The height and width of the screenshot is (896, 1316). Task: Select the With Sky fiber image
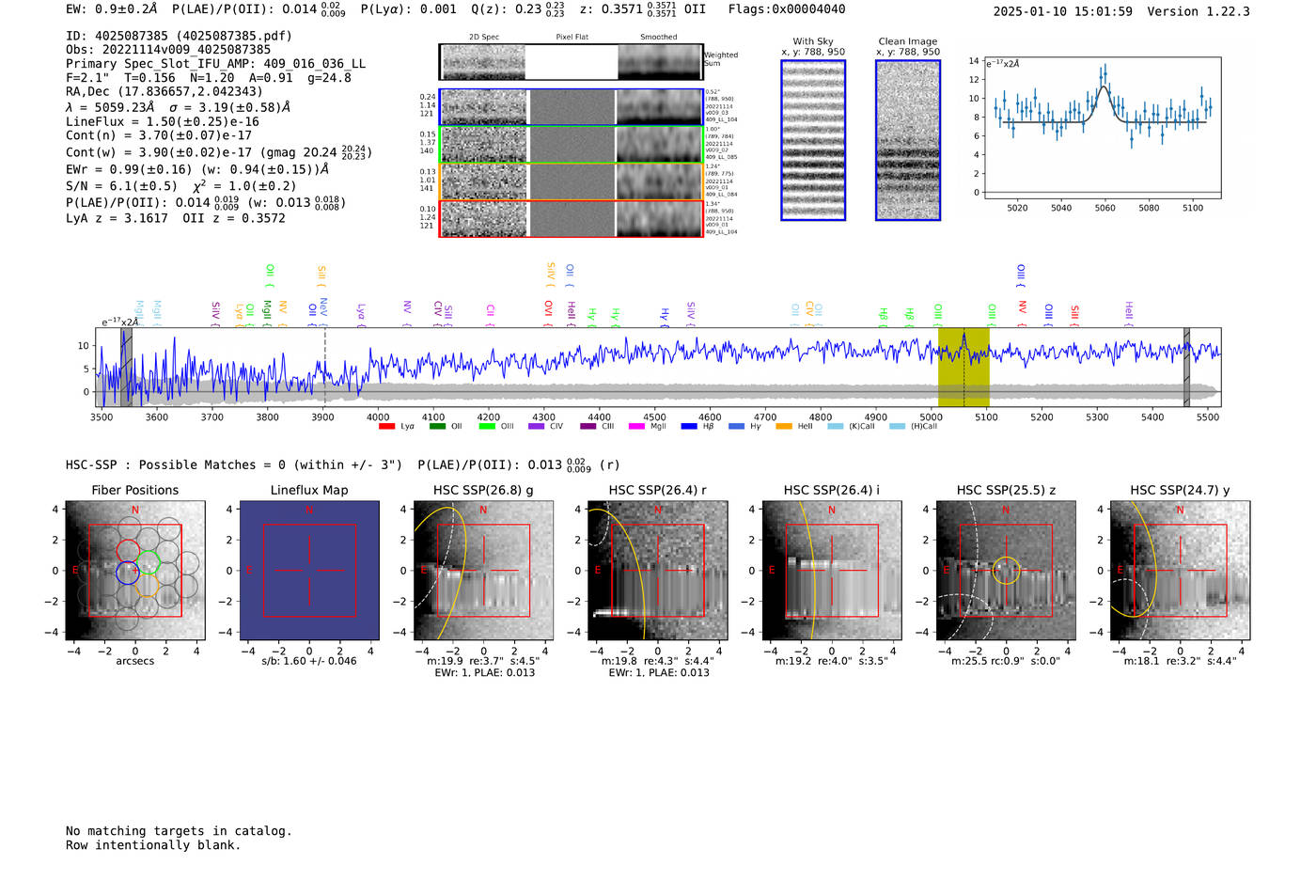click(x=813, y=140)
